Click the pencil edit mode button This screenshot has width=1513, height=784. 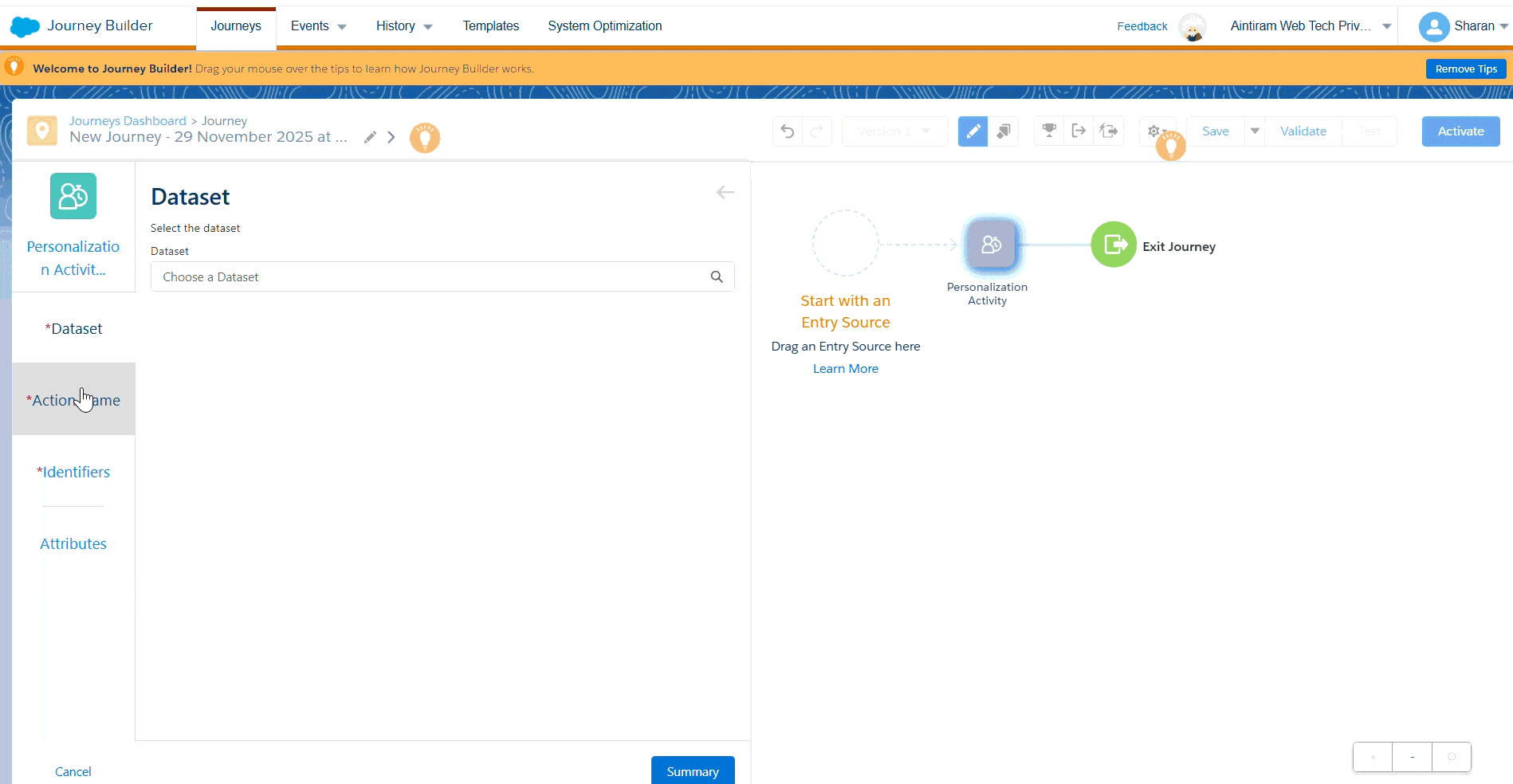pos(973,131)
